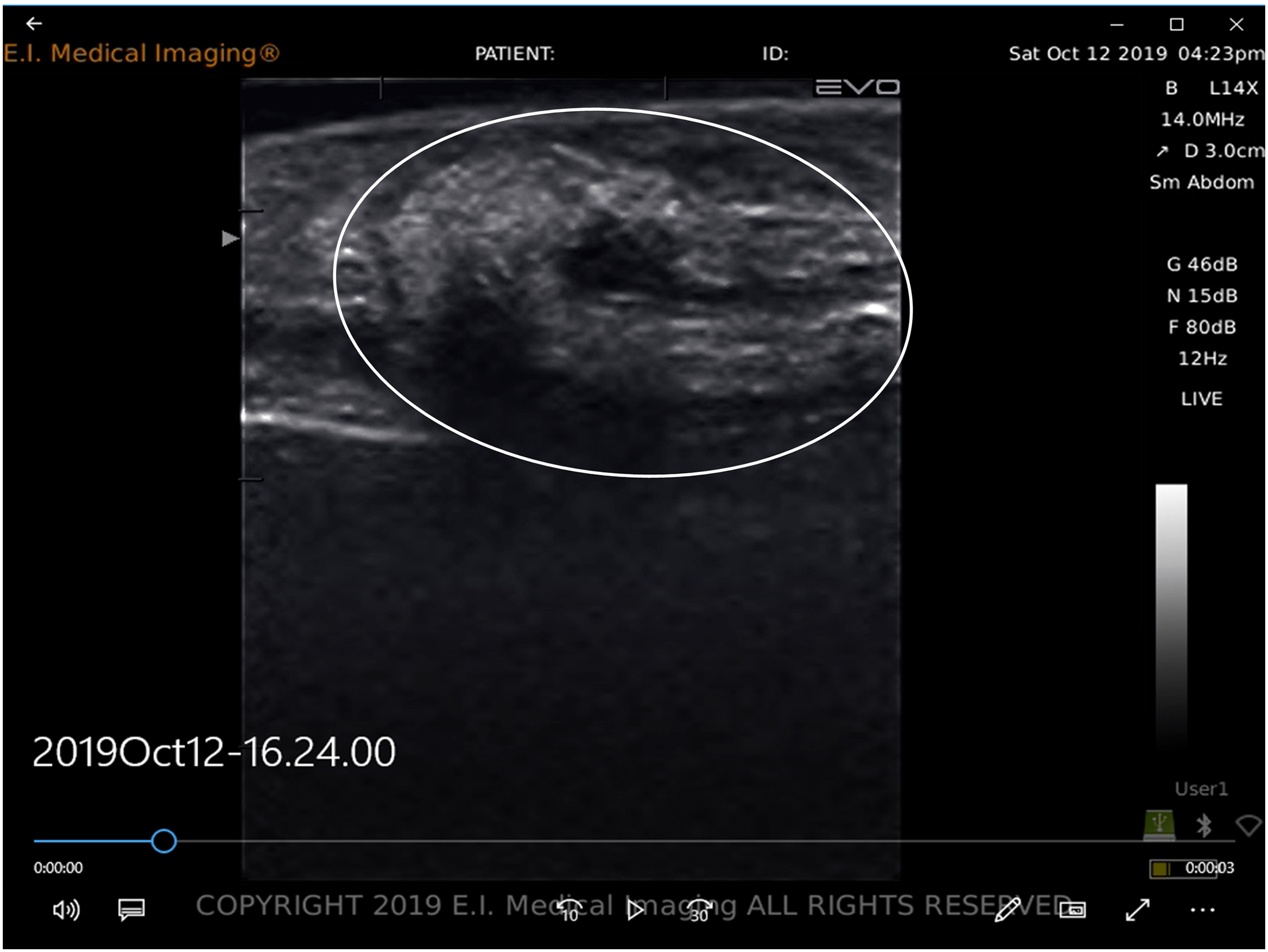Click the grayscale brightness bar
Image resolution: width=1268 pixels, height=952 pixels.
coord(1171,617)
